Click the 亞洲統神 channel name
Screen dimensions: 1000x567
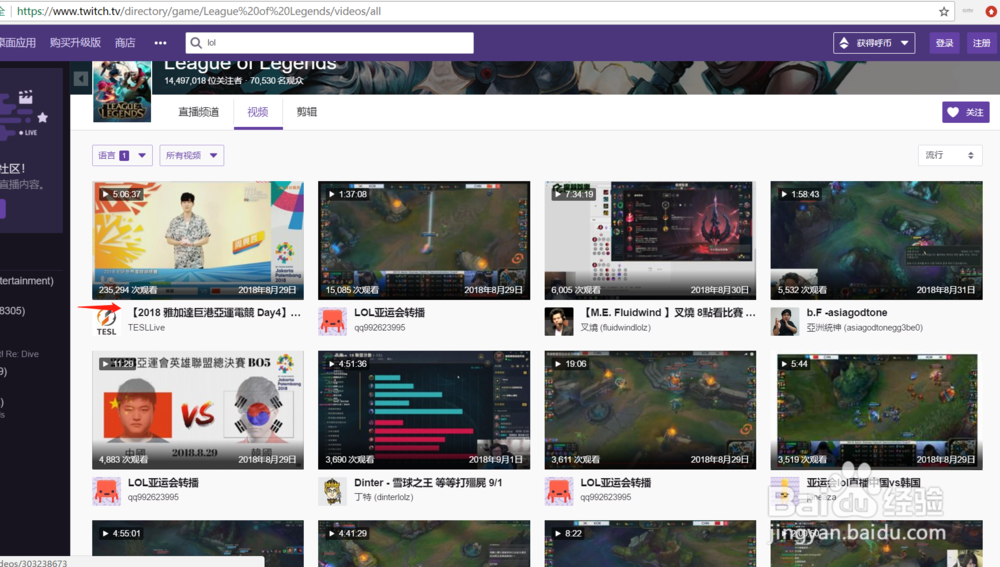coord(865,327)
